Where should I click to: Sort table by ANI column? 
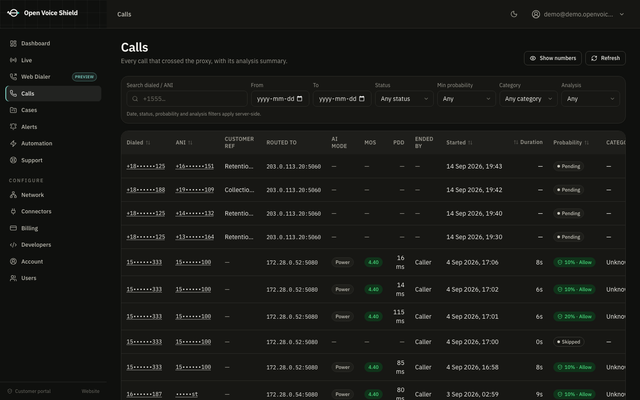click(184, 142)
